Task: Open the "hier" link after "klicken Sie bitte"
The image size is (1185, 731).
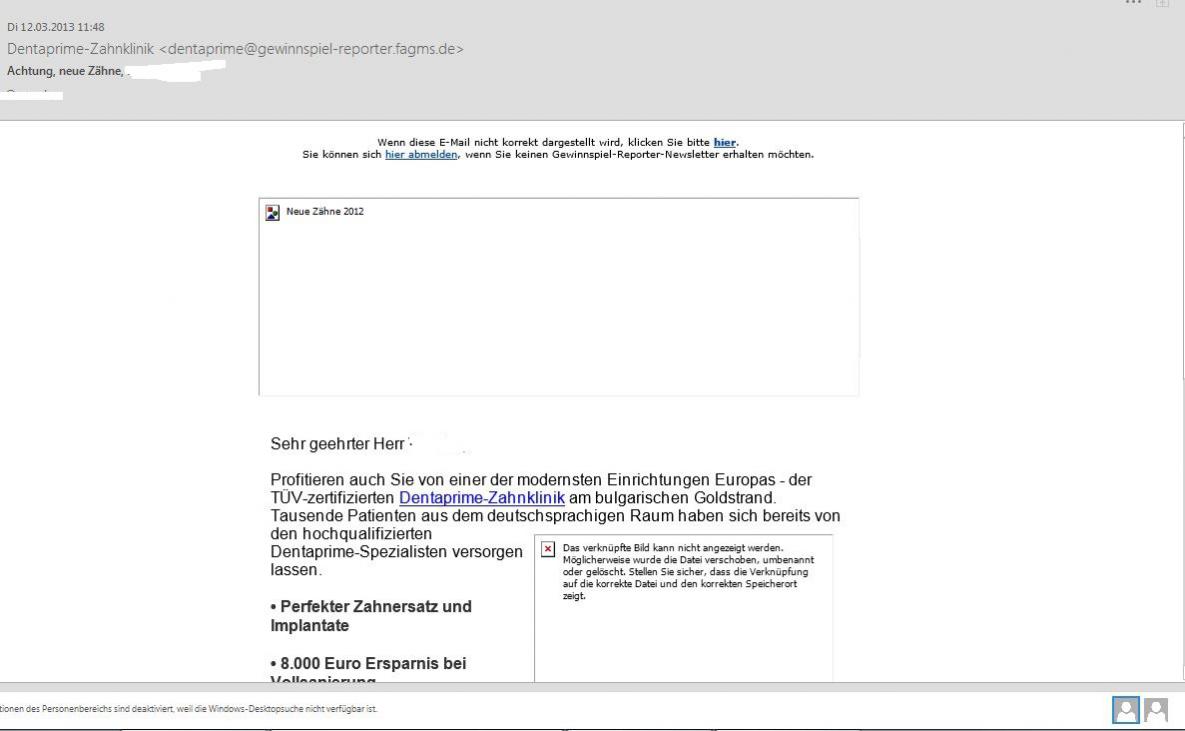Action: coord(724,142)
